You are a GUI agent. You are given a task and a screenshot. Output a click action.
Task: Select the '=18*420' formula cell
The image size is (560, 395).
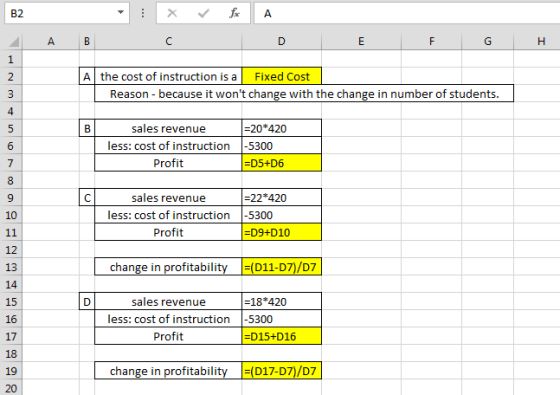point(281,301)
